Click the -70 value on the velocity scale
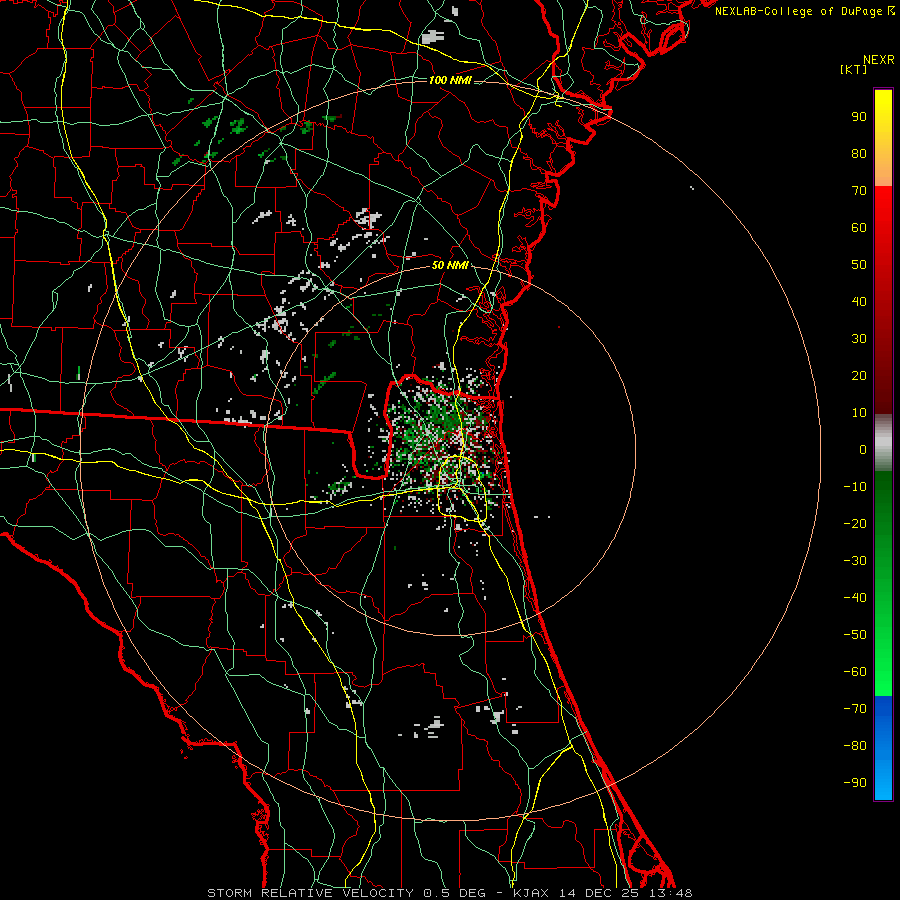 [855, 709]
